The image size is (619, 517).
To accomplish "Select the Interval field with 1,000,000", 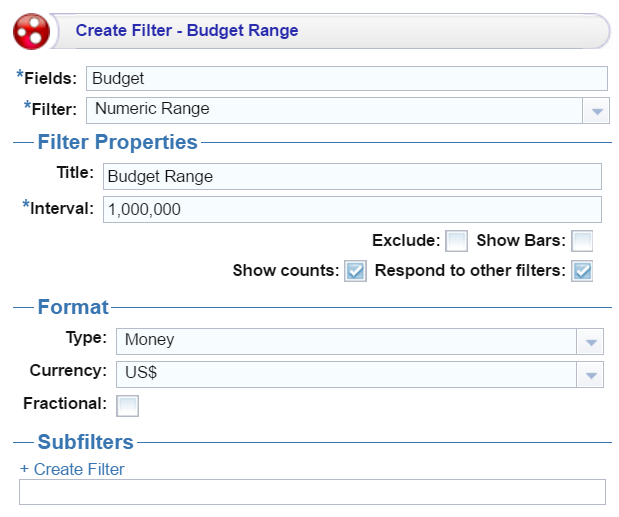I will [x=352, y=209].
